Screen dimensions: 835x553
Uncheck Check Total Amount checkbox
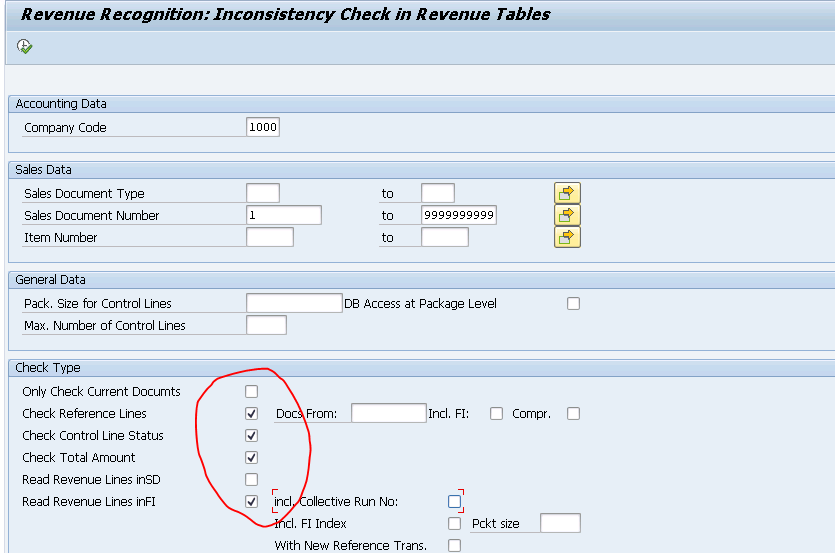(x=251, y=457)
